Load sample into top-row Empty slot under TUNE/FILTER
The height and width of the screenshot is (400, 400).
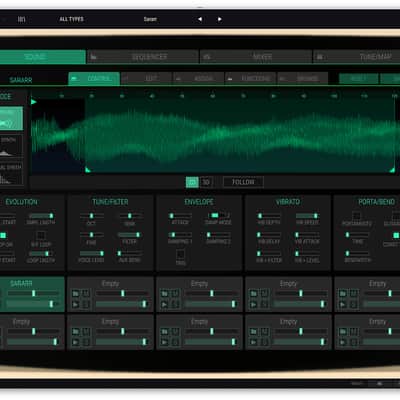click(x=76, y=294)
